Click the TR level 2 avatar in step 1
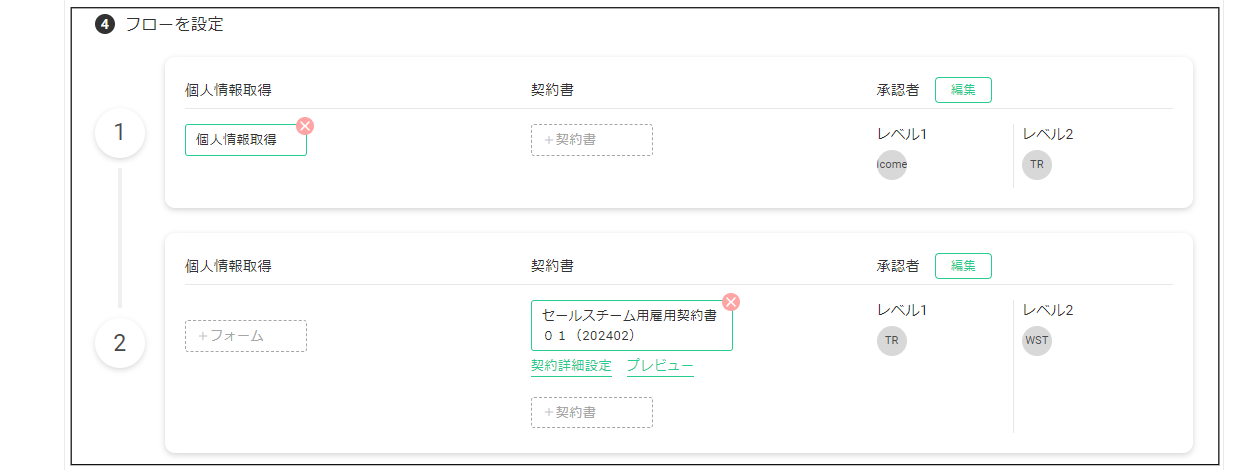Image resolution: width=1258 pixels, height=470 pixels. (x=1037, y=164)
